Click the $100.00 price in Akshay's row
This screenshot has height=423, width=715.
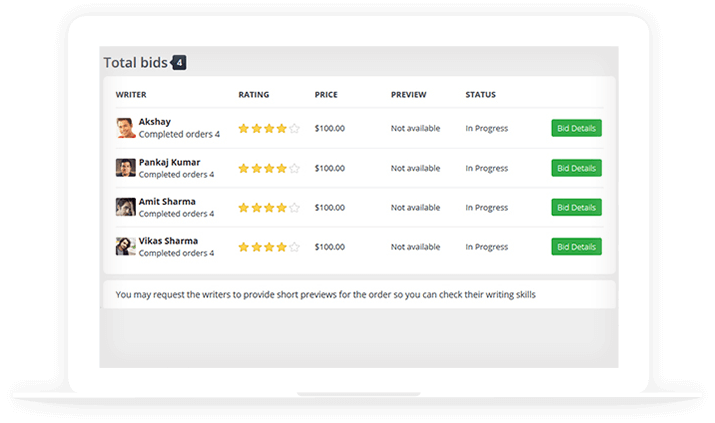[330, 129]
